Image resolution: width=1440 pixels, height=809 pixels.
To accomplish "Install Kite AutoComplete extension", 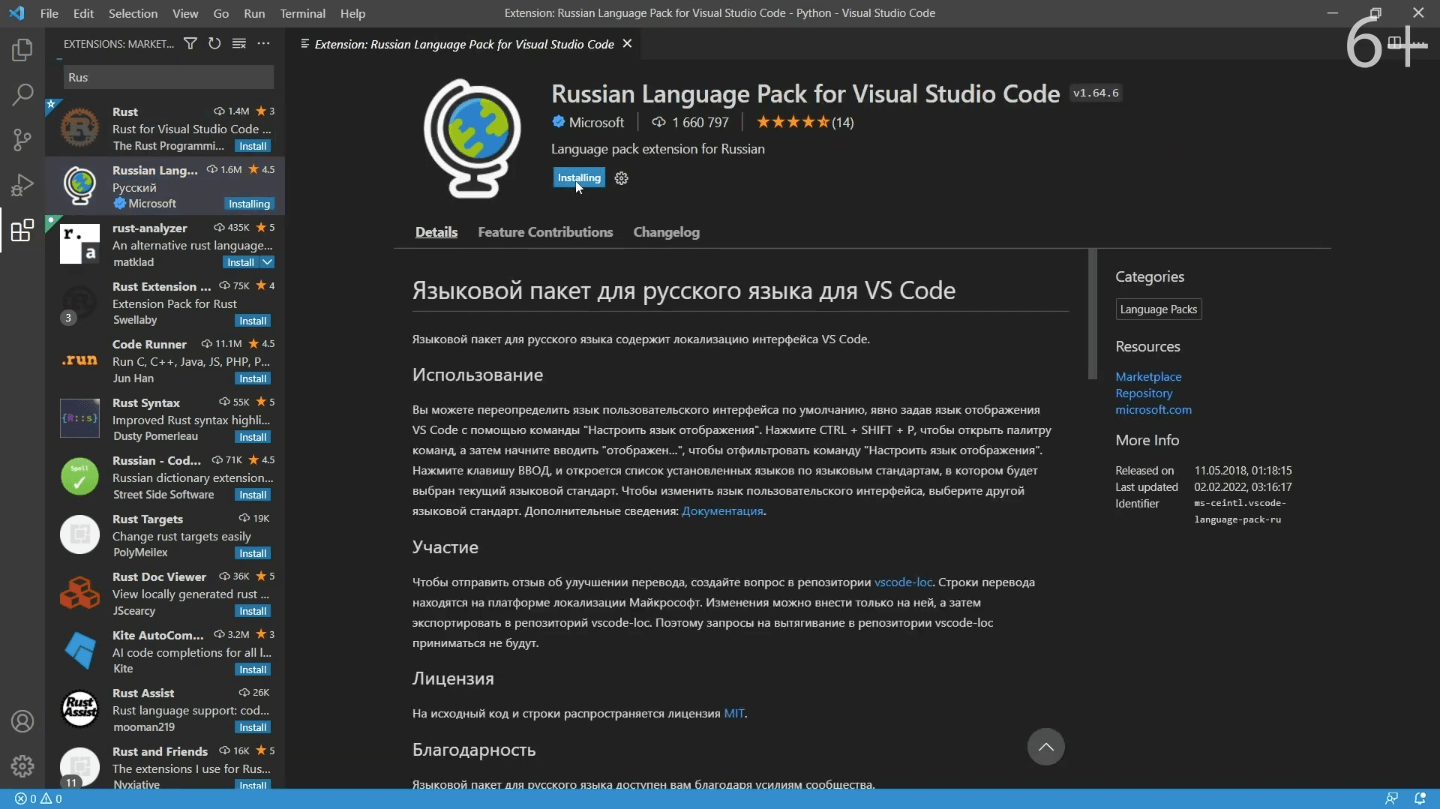I will (253, 670).
